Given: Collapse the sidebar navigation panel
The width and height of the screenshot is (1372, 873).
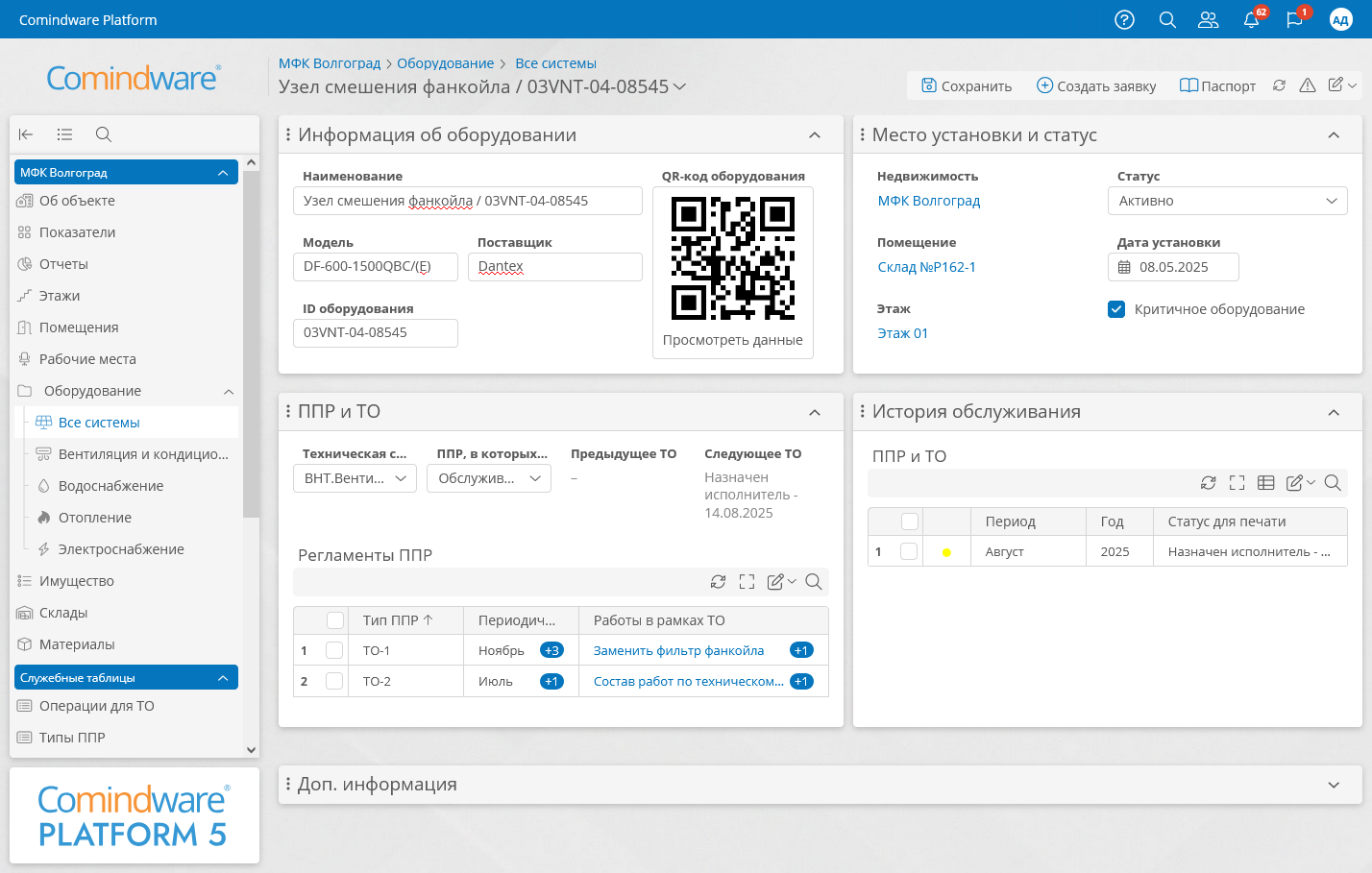Looking at the screenshot, I should [x=26, y=134].
